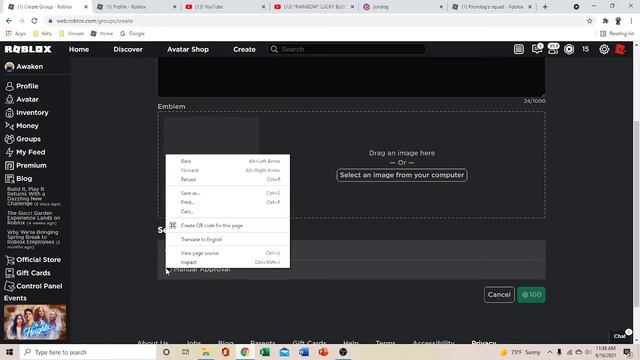The width and height of the screenshot is (640, 360).
Task: Open the Chat panel button
Action: [x=620, y=336]
